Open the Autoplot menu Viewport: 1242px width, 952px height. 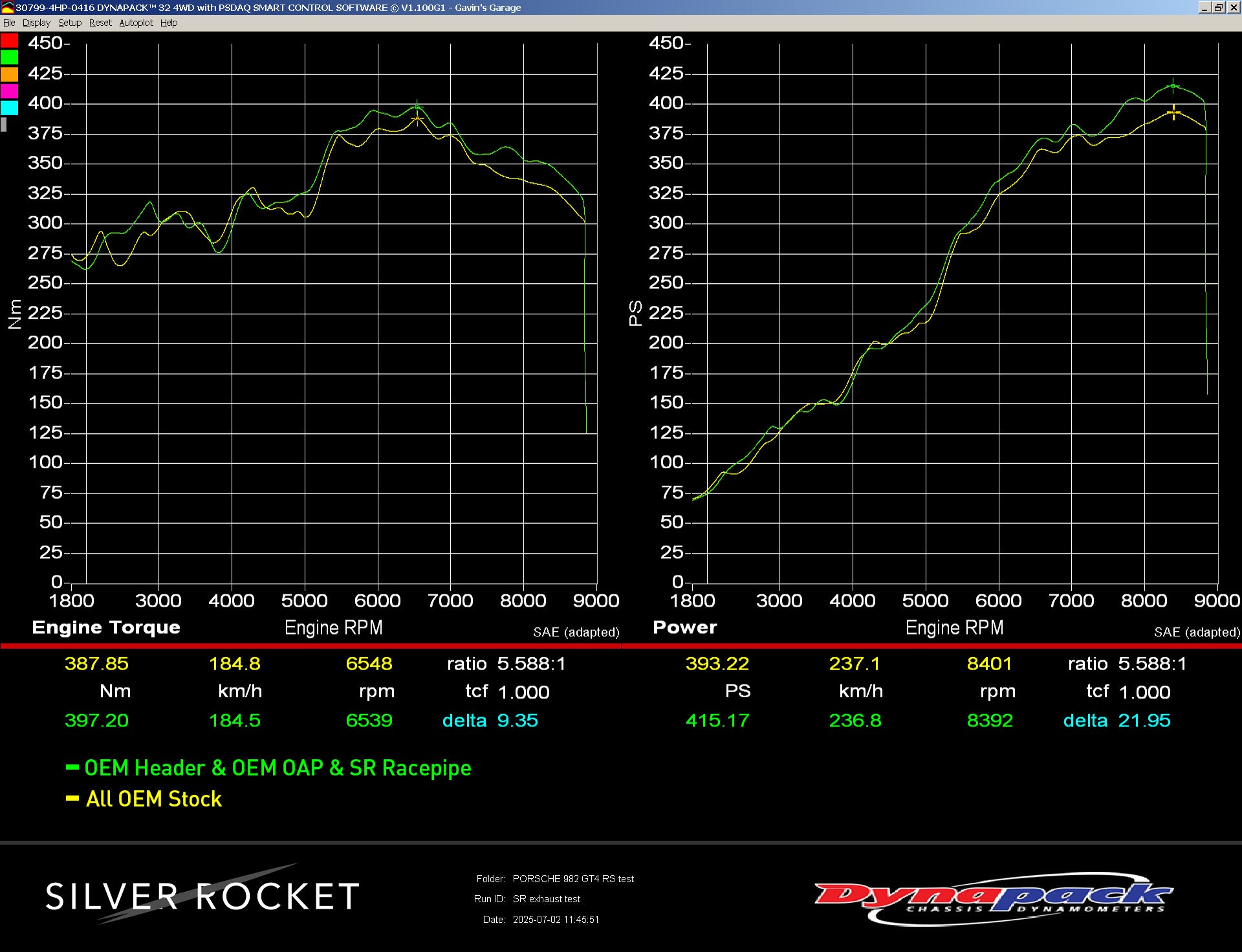point(136,23)
